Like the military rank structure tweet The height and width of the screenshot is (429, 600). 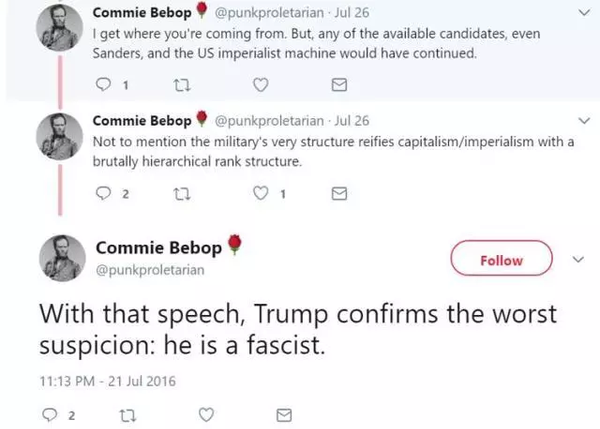tap(258, 194)
